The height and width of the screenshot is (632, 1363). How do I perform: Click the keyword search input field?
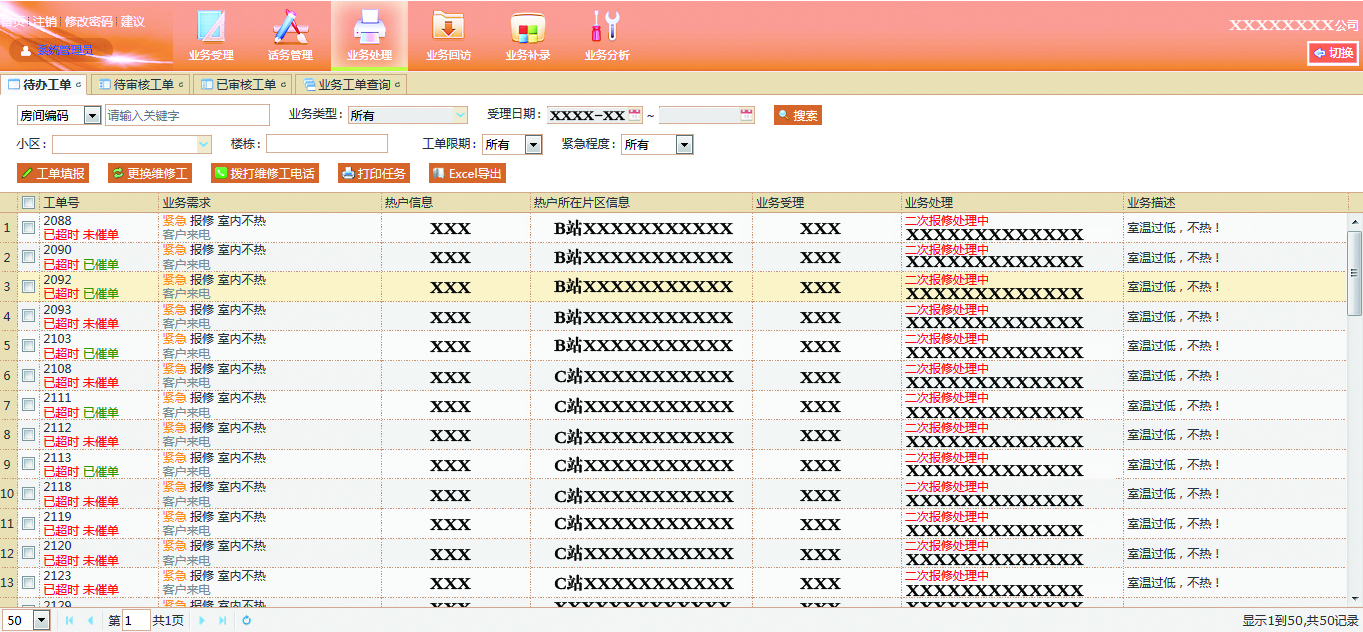coord(187,116)
